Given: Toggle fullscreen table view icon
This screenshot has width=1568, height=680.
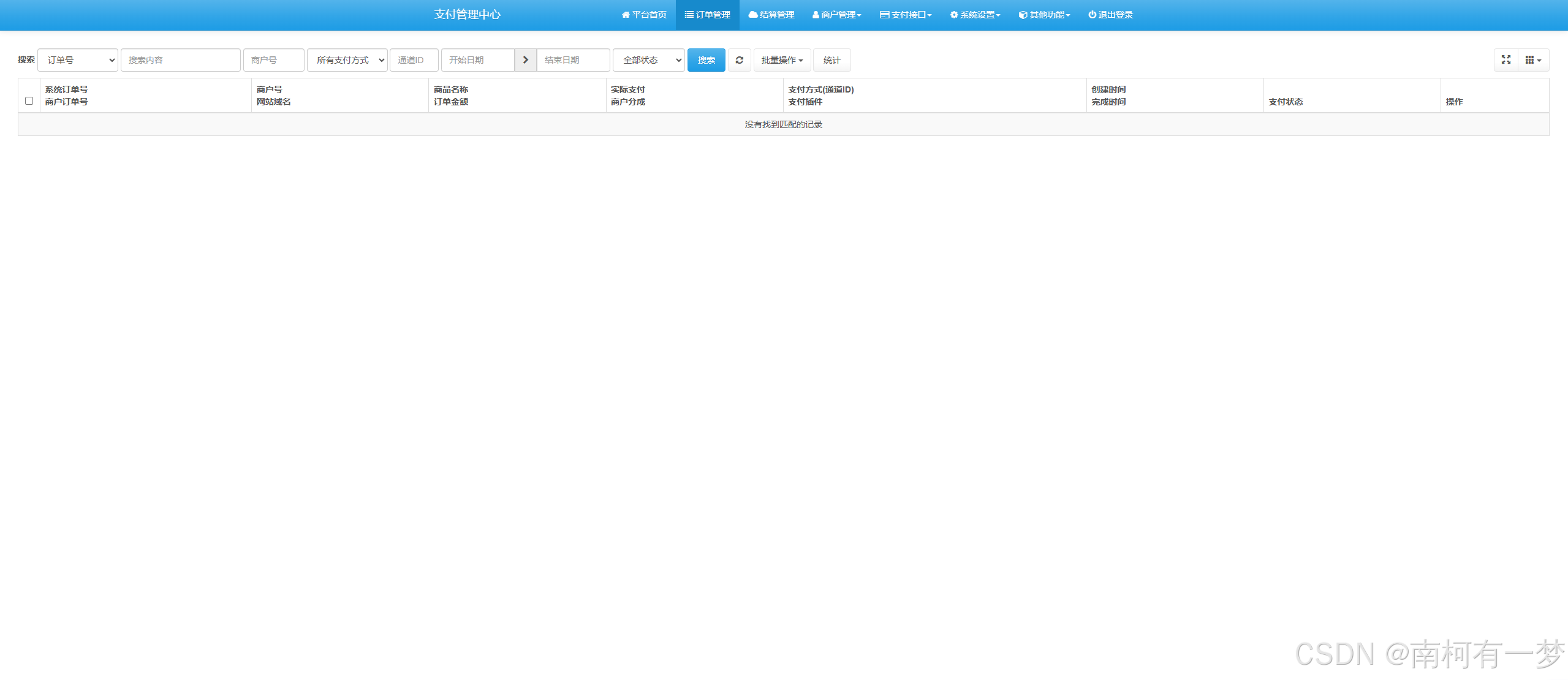Looking at the screenshot, I should (1506, 60).
